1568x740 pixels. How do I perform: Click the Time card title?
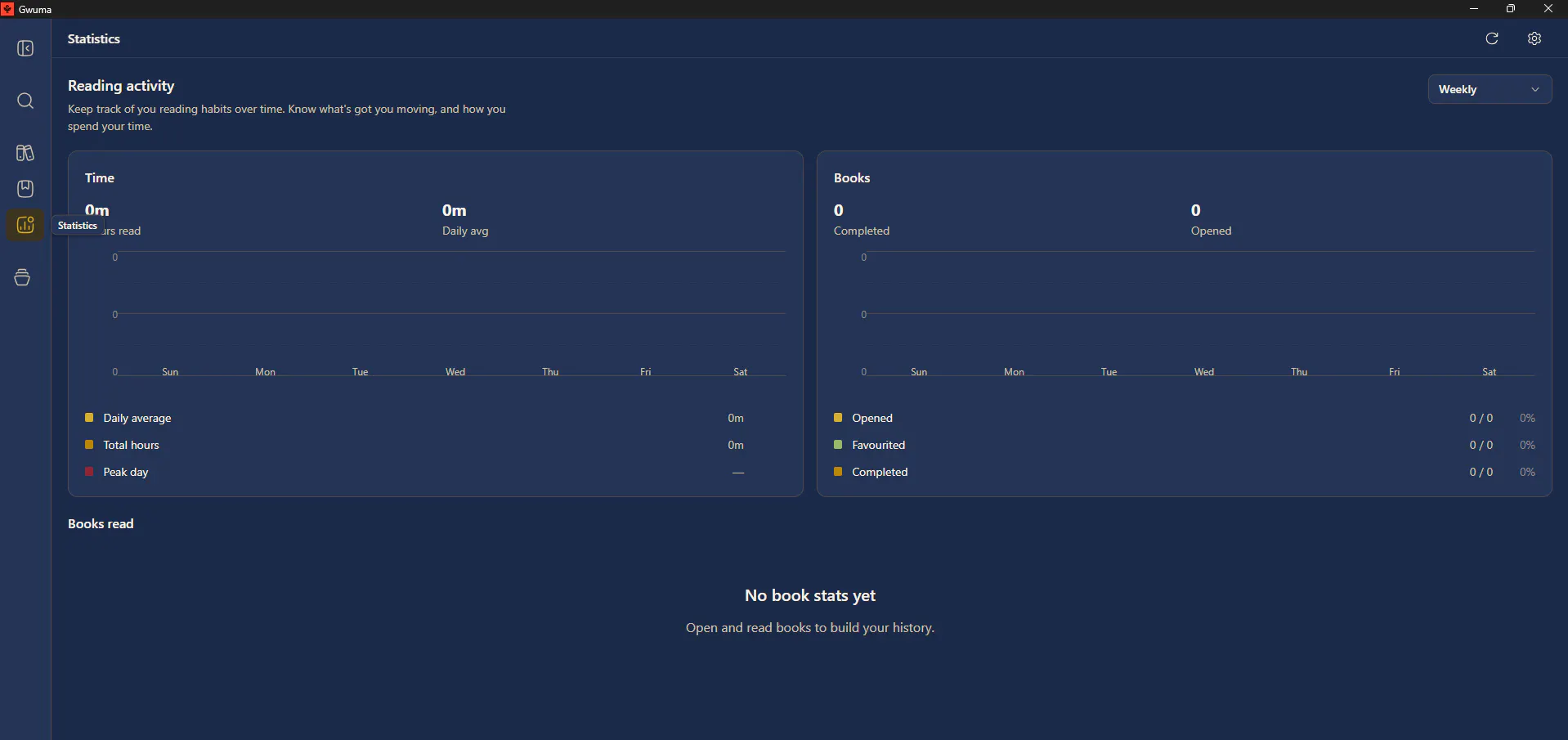pos(100,177)
